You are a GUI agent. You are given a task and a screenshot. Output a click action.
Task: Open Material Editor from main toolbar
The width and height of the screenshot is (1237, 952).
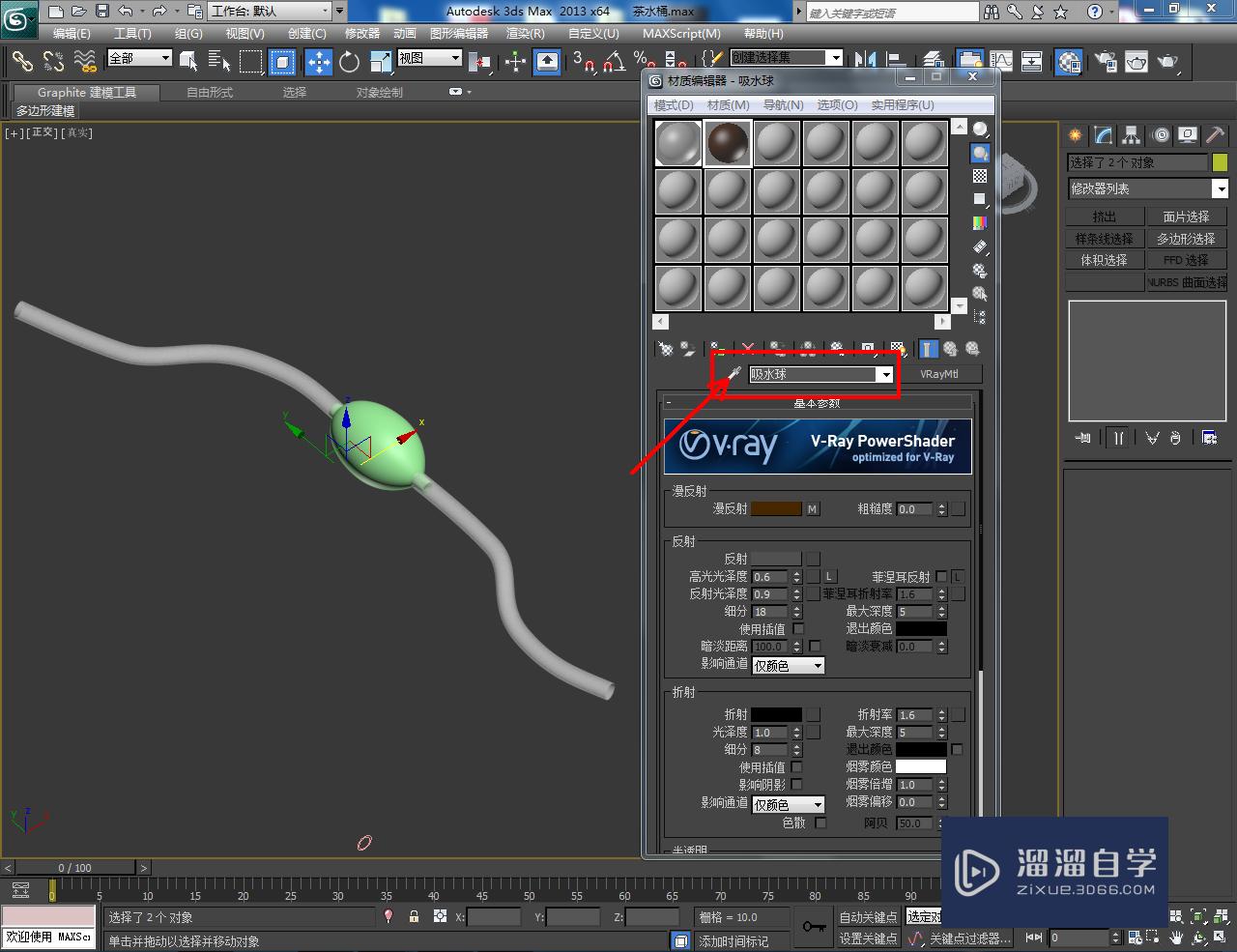point(1069,62)
